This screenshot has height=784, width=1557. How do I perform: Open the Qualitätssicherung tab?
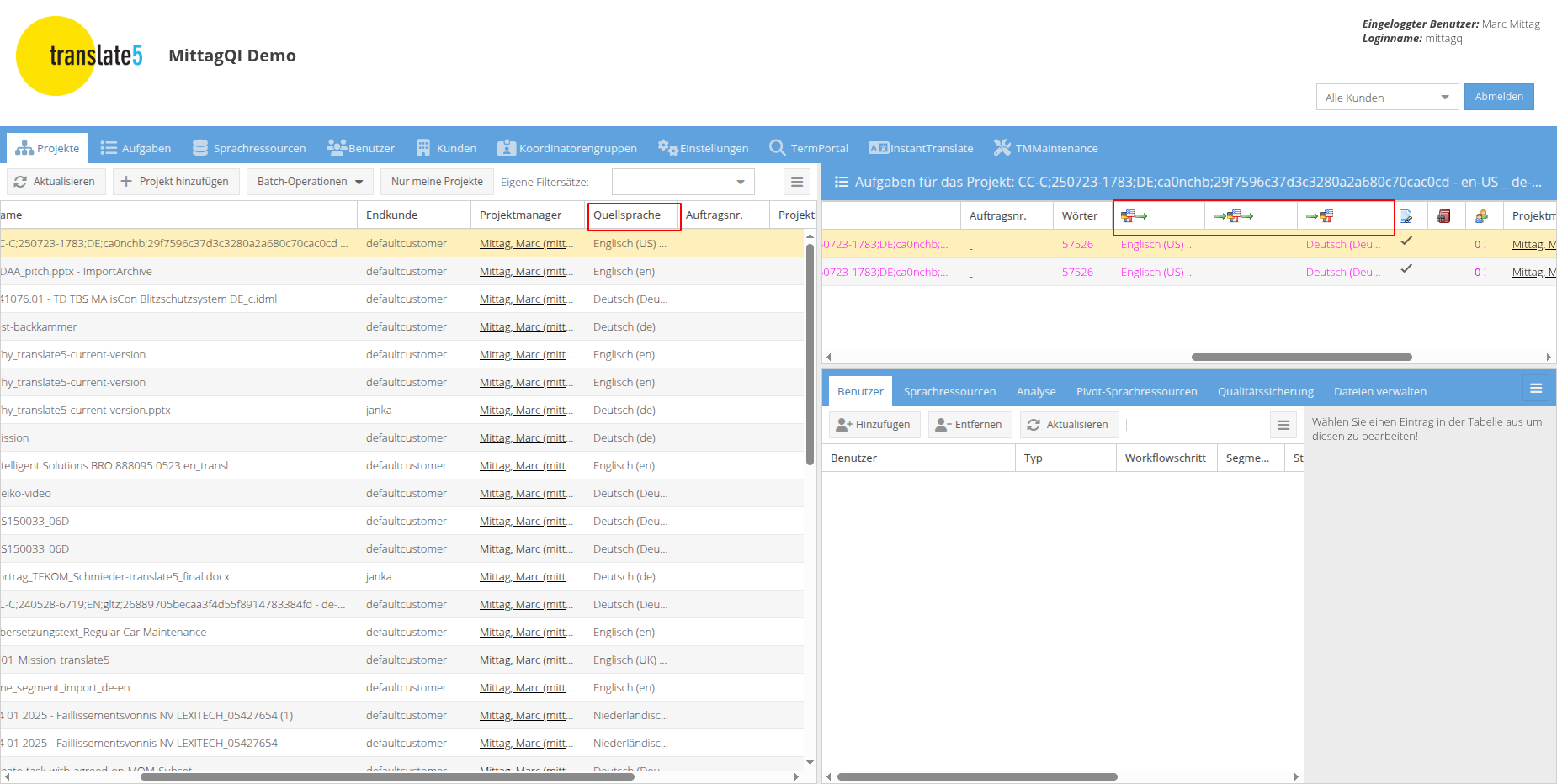click(1265, 392)
